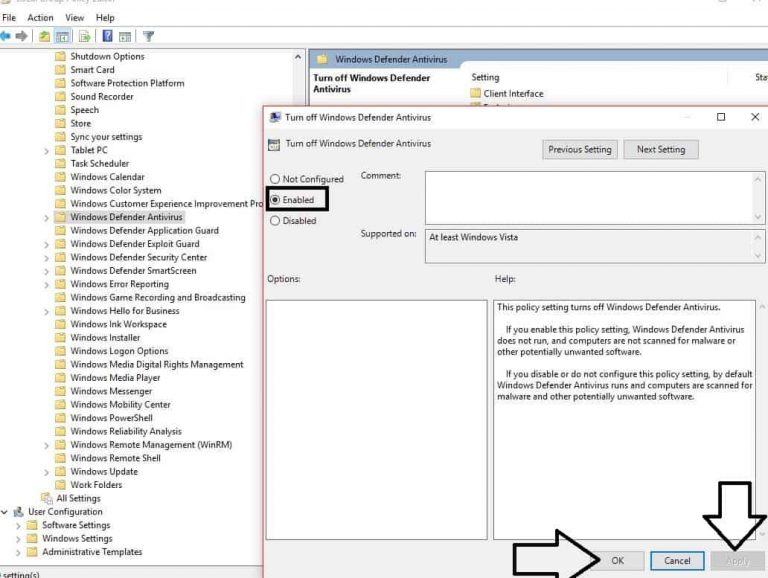Click the Back arrow in toolbar

(x=5, y=37)
